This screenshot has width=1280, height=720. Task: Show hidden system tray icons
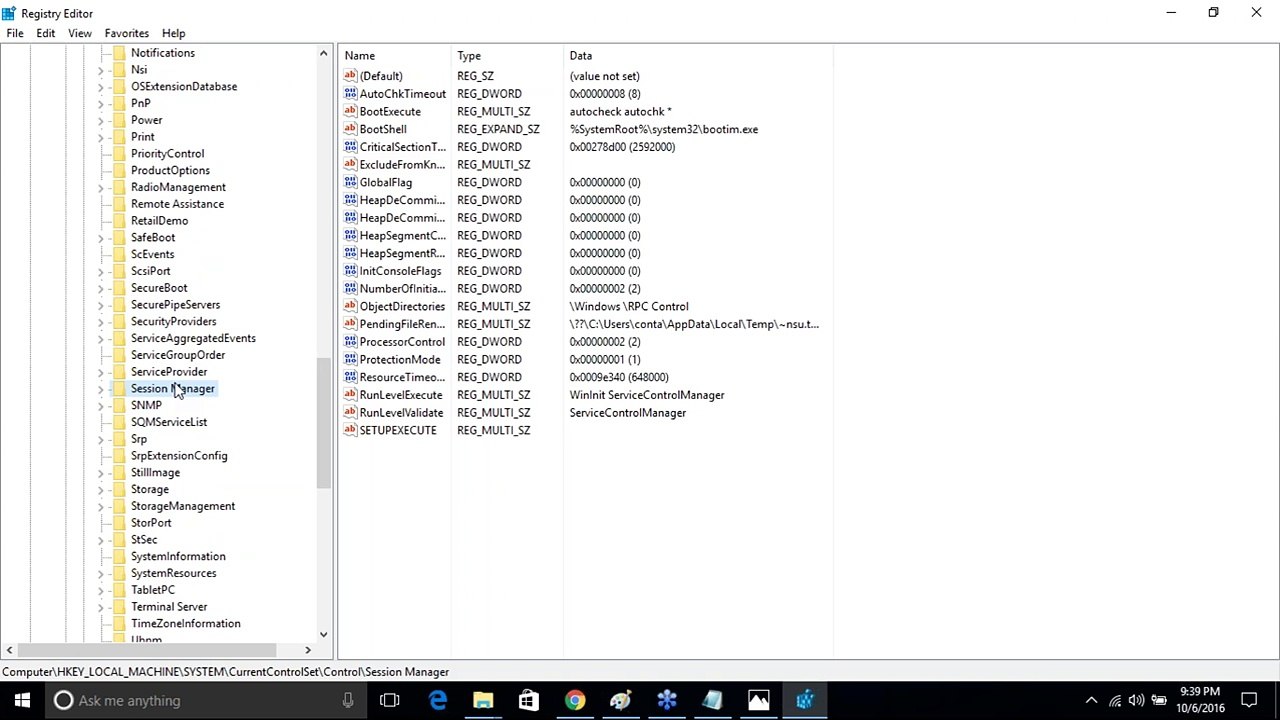1091,700
